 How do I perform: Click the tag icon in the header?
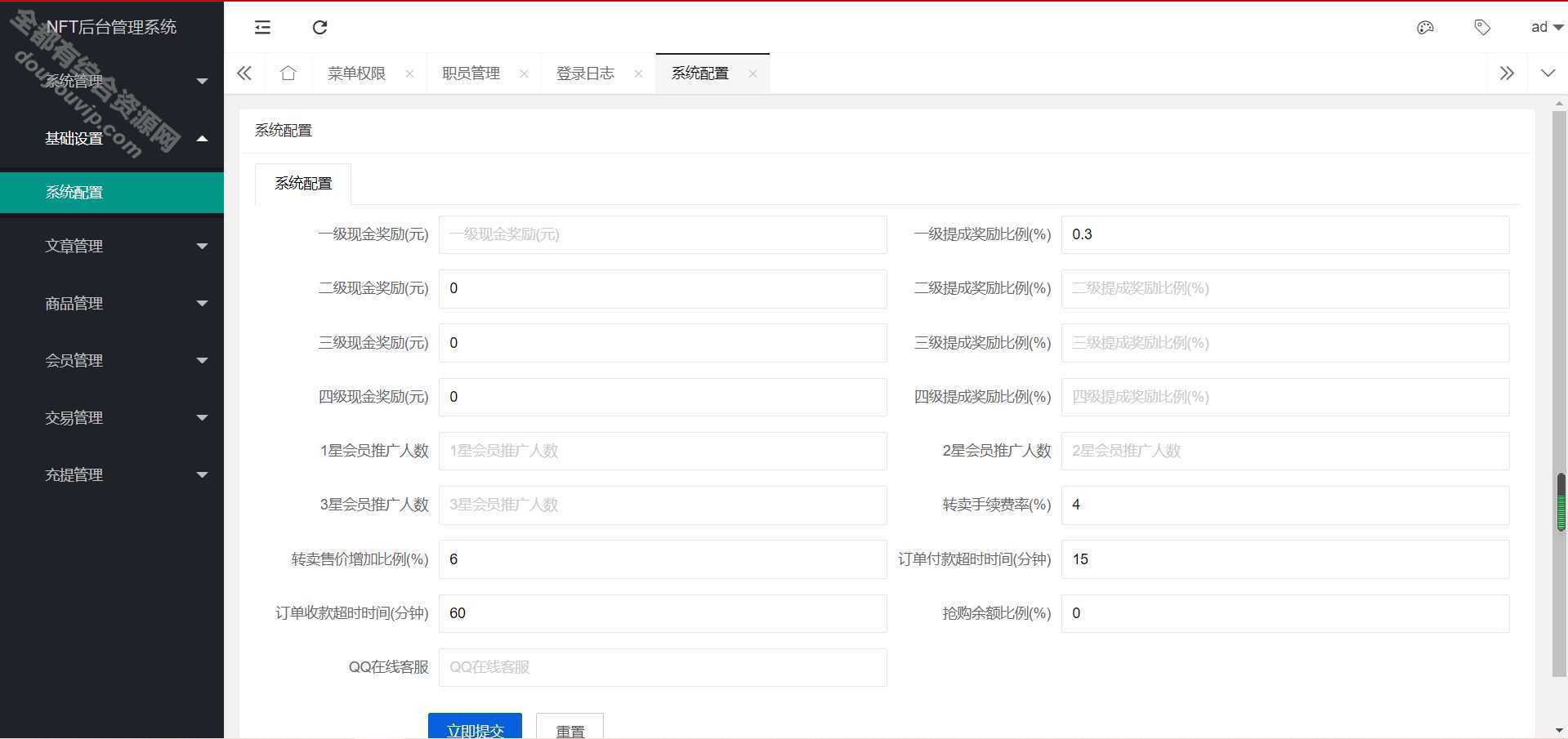coord(1482,27)
